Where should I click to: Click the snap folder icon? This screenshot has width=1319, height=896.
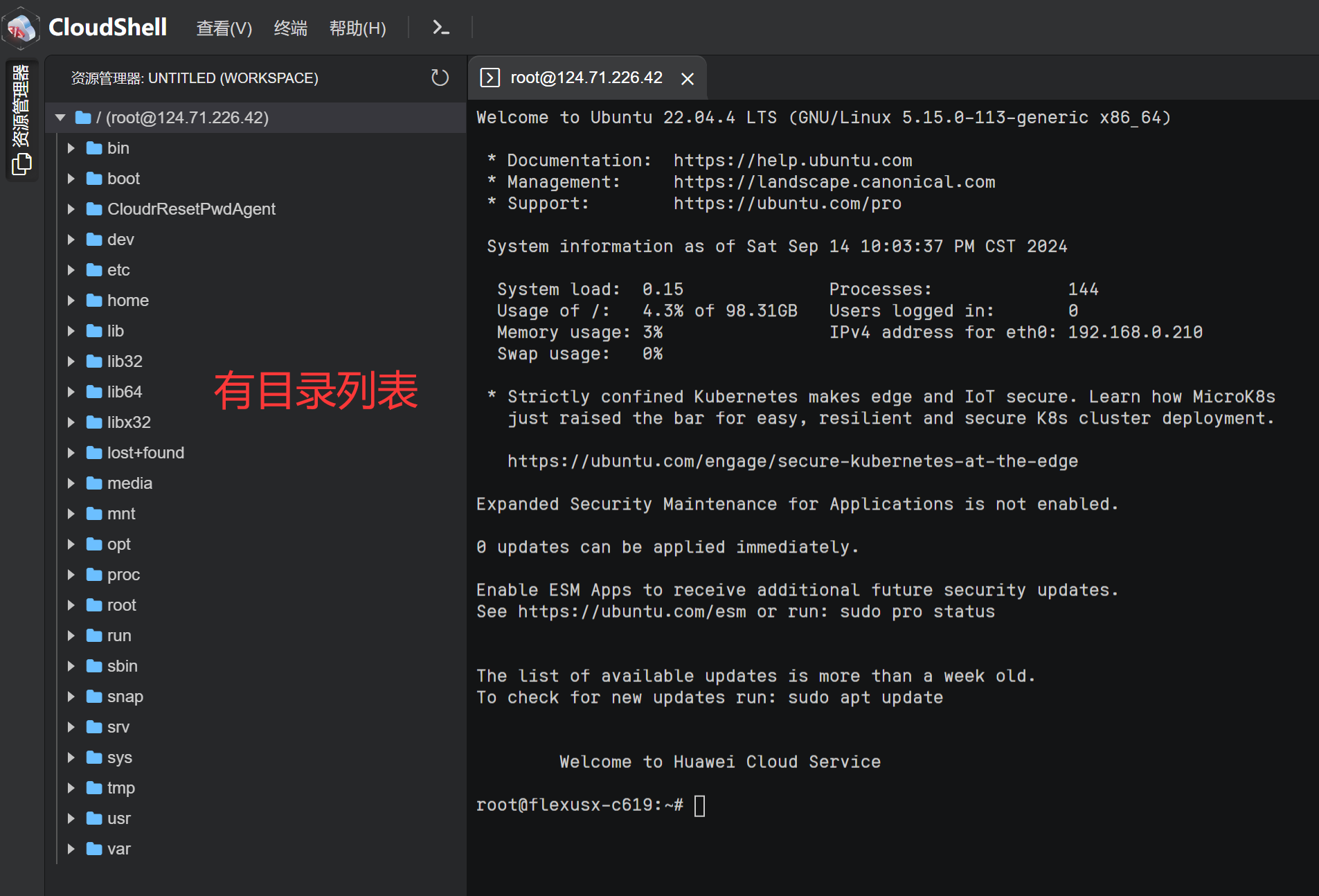(x=94, y=697)
